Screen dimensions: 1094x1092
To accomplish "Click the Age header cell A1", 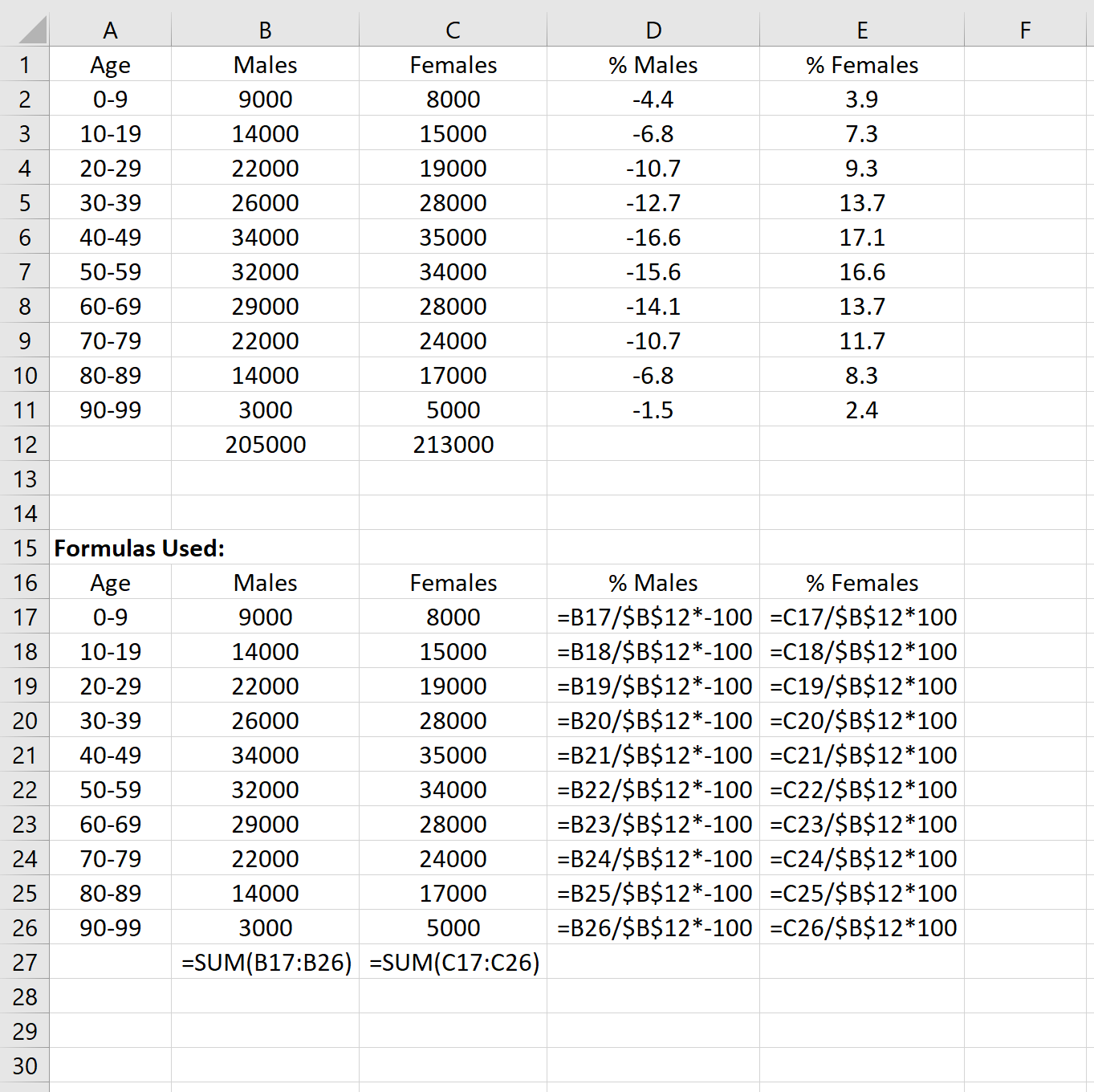I will 110,65.
